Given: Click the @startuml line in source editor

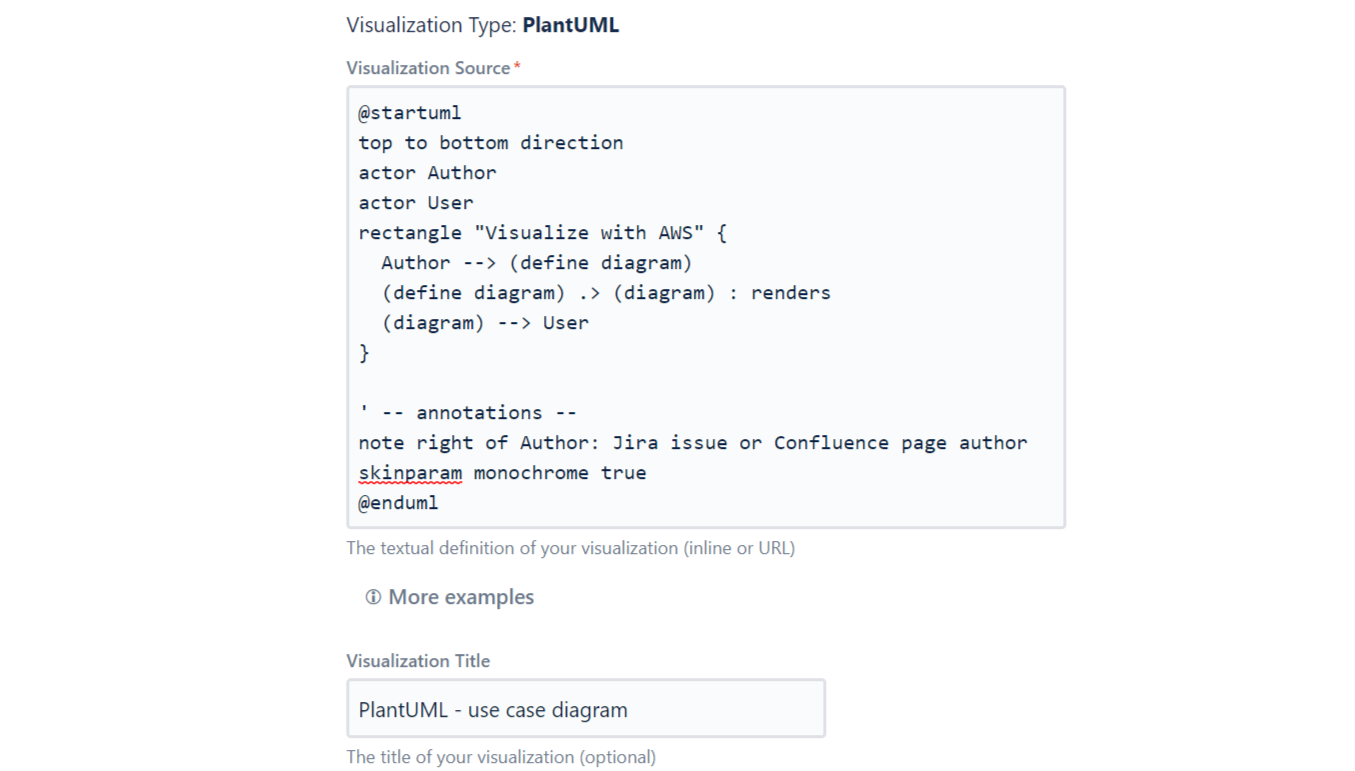Looking at the screenshot, I should tap(410, 113).
